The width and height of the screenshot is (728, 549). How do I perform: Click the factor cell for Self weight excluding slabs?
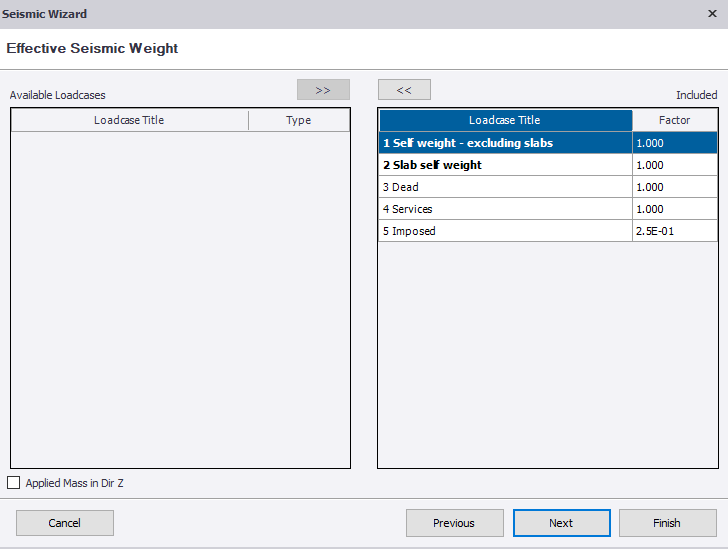[x=675, y=143]
